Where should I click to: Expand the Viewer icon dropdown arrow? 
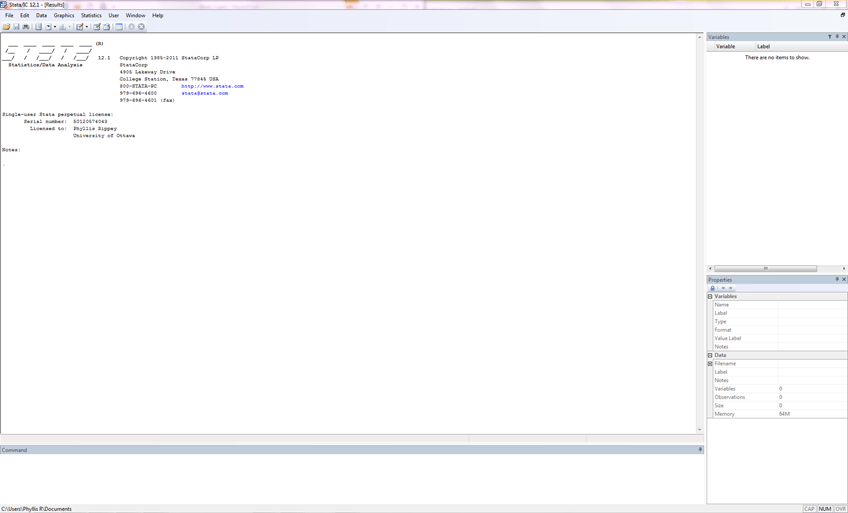pos(55,26)
